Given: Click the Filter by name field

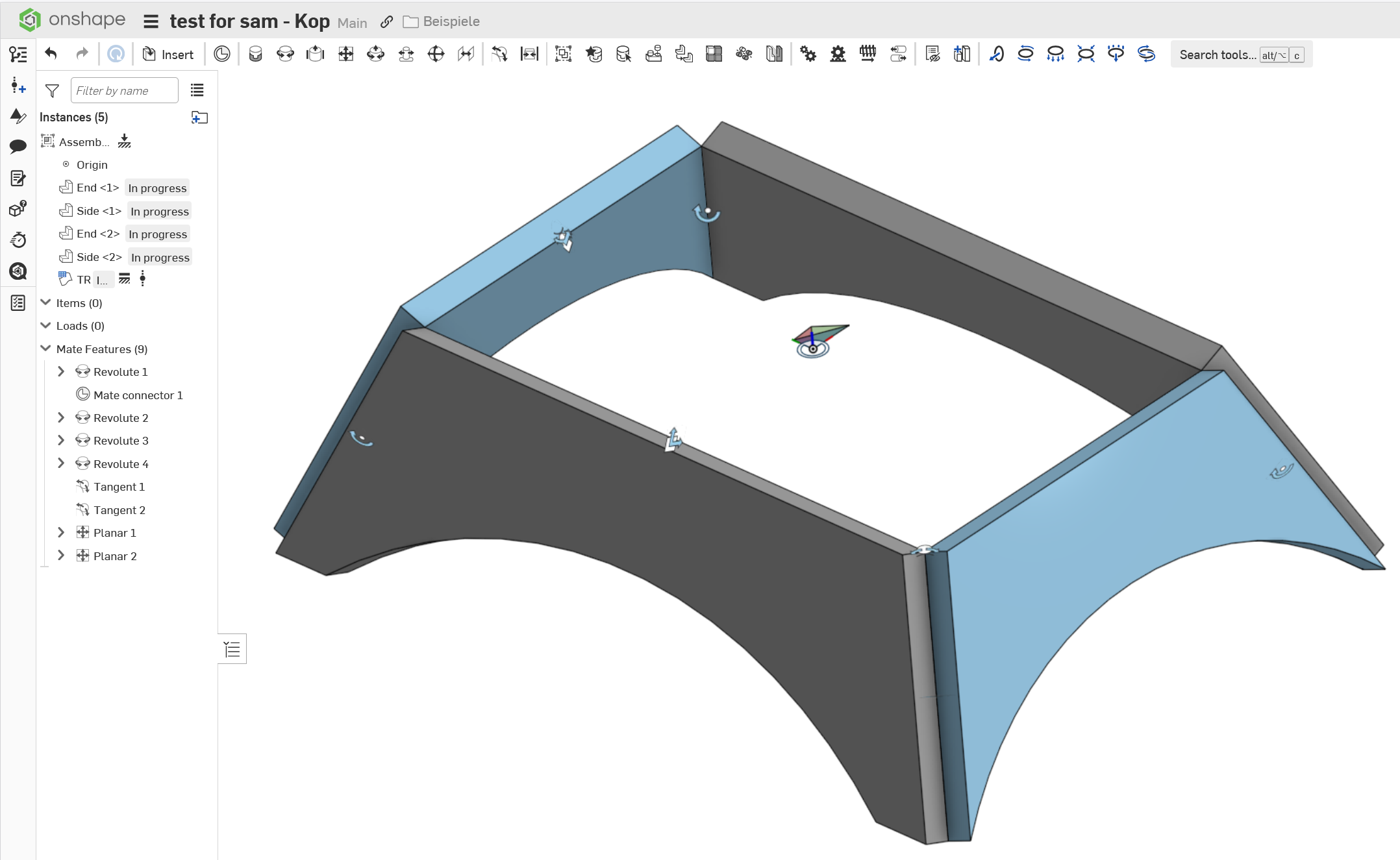Looking at the screenshot, I should tap(124, 91).
